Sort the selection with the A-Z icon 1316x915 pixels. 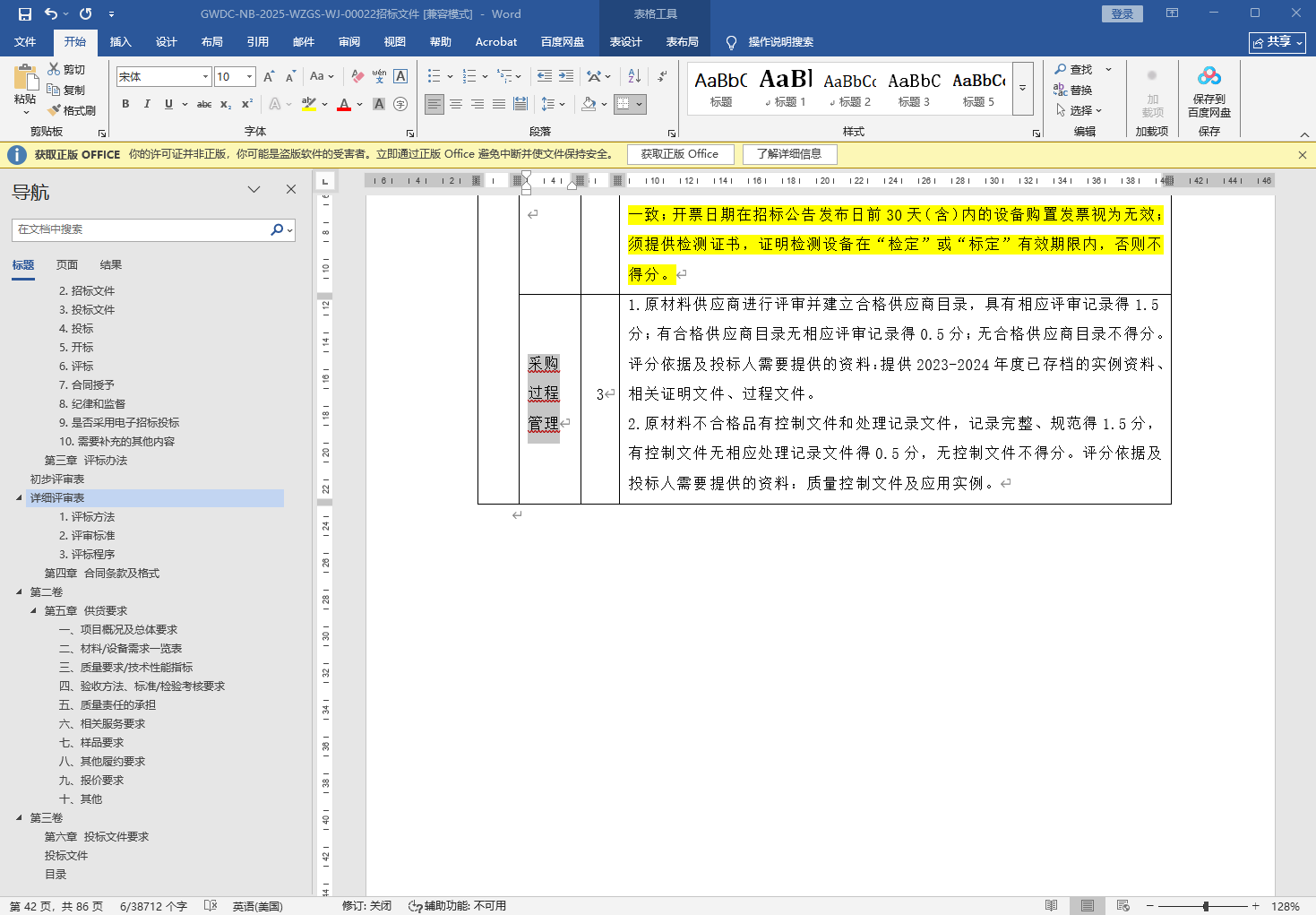pos(634,76)
